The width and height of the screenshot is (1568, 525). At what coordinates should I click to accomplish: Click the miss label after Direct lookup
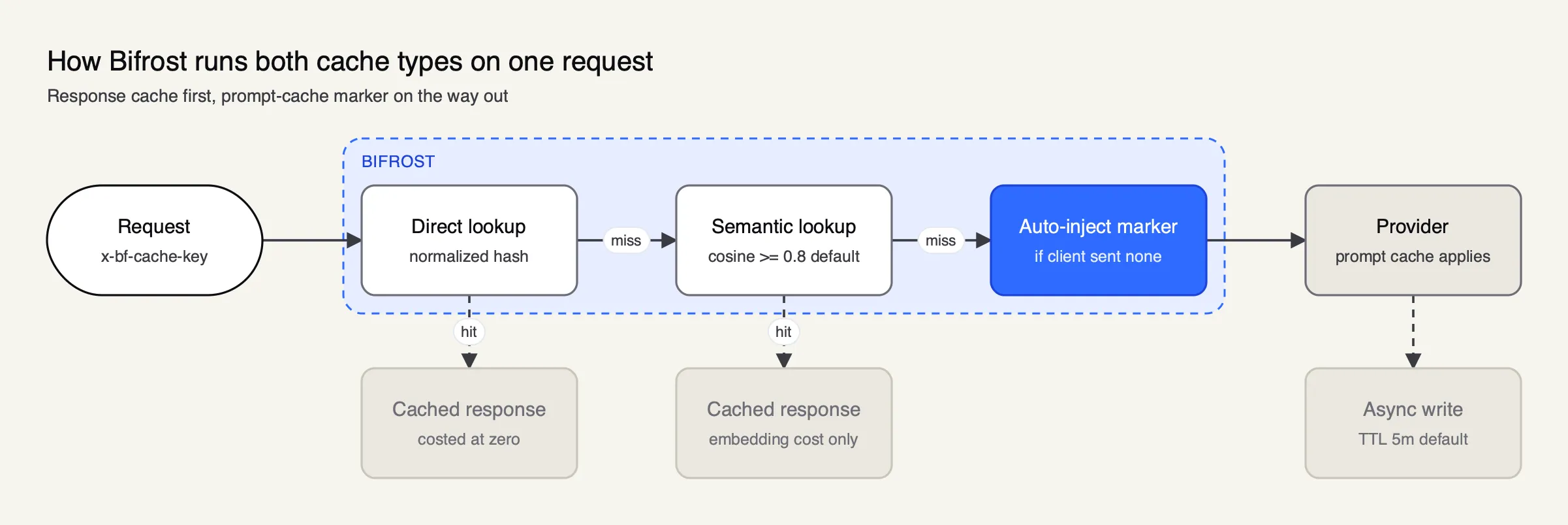pos(626,240)
